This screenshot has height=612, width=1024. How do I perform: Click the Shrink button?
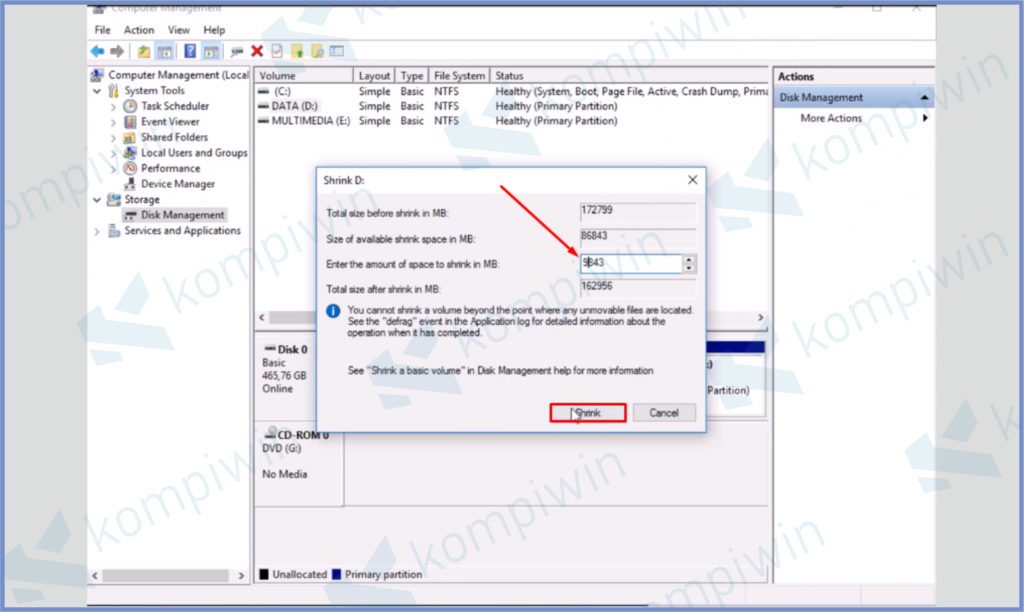587,412
